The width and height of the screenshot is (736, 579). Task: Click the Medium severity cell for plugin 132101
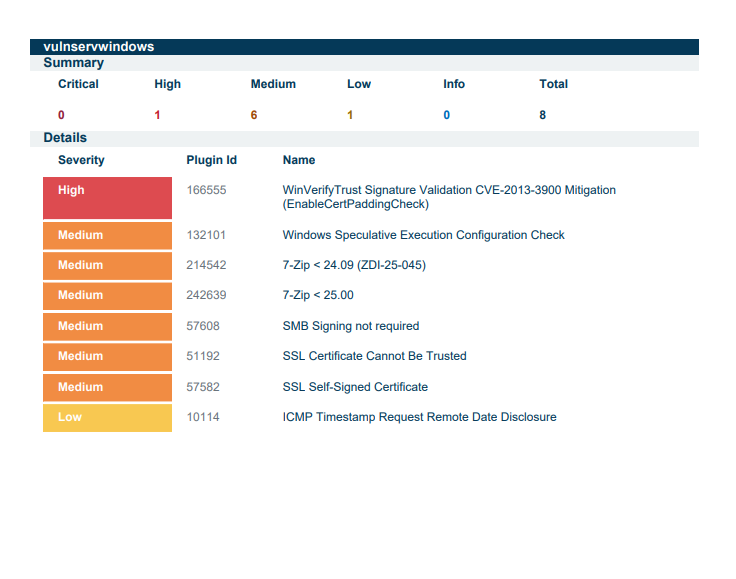pos(107,236)
